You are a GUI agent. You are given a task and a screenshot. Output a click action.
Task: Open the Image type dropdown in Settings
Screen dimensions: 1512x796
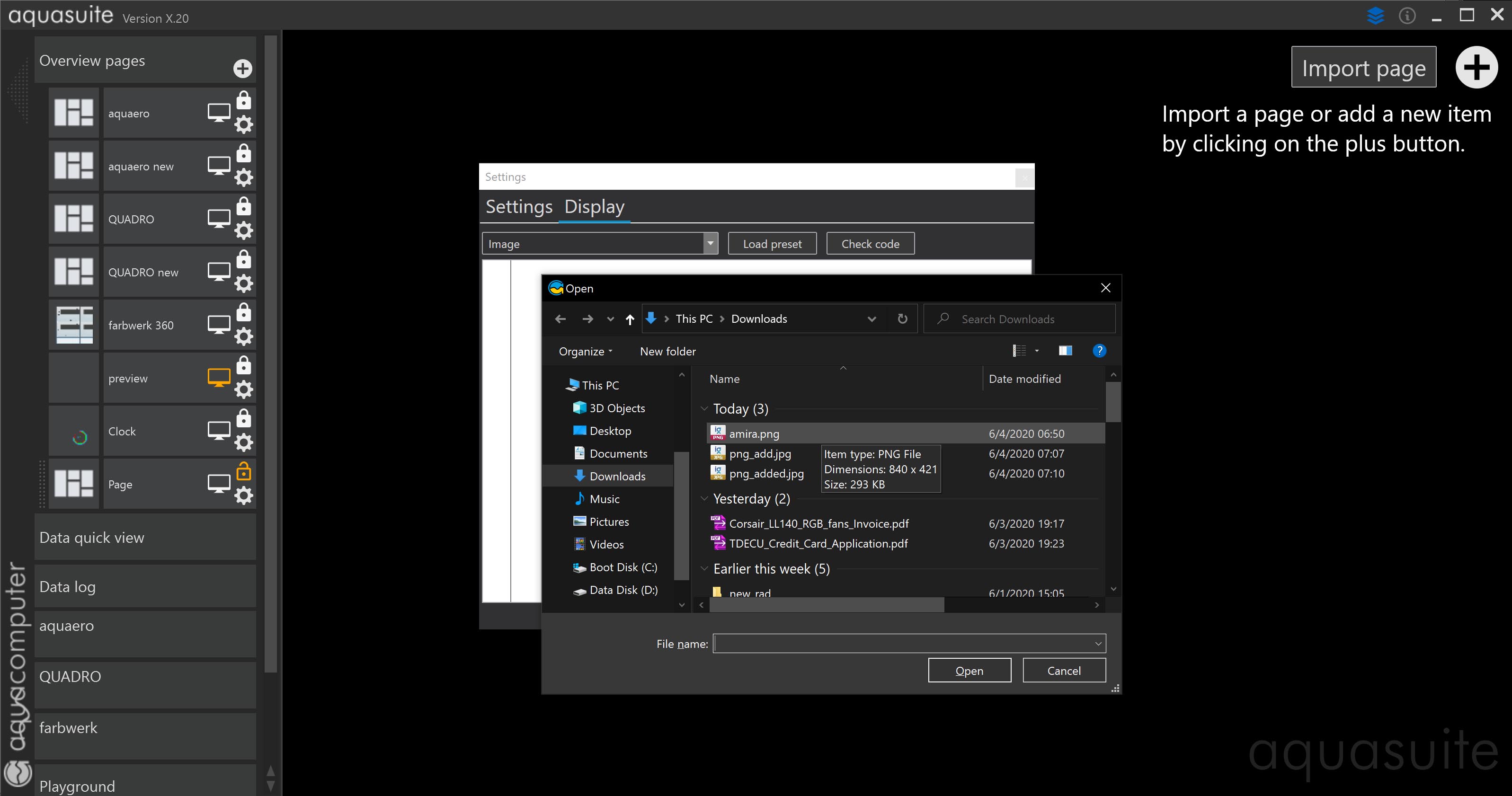(710, 243)
